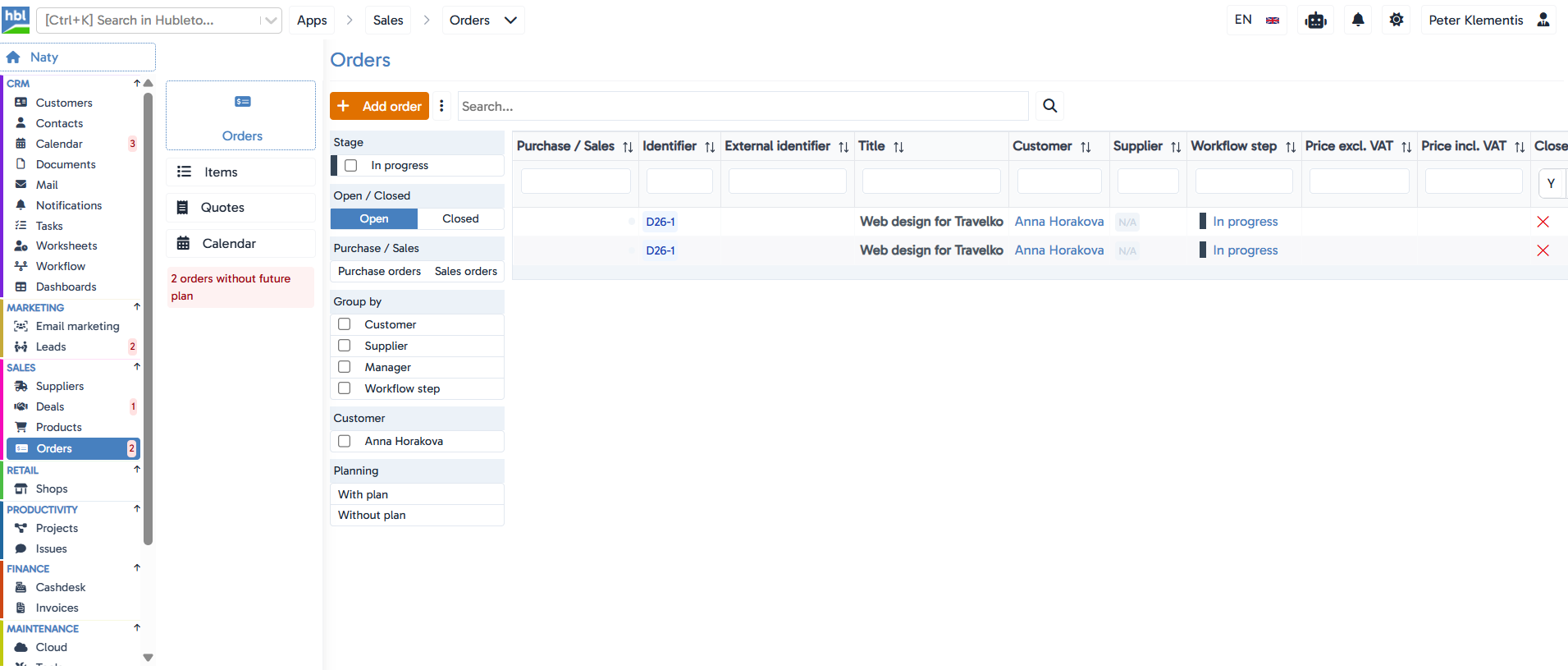
Task: Toggle the theme sun icon
Action: pyautogui.click(x=1397, y=20)
